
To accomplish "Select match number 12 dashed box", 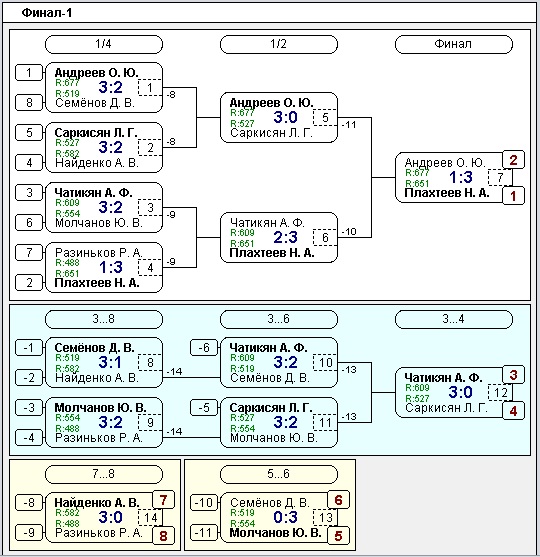I will click(x=500, y=393).
